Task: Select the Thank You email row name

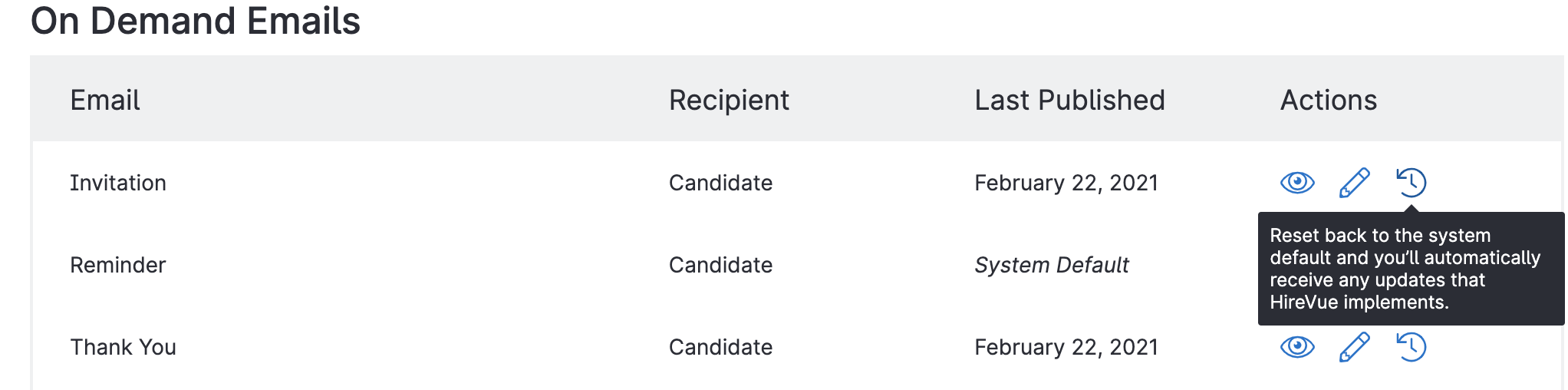Action: pos(124,347)
